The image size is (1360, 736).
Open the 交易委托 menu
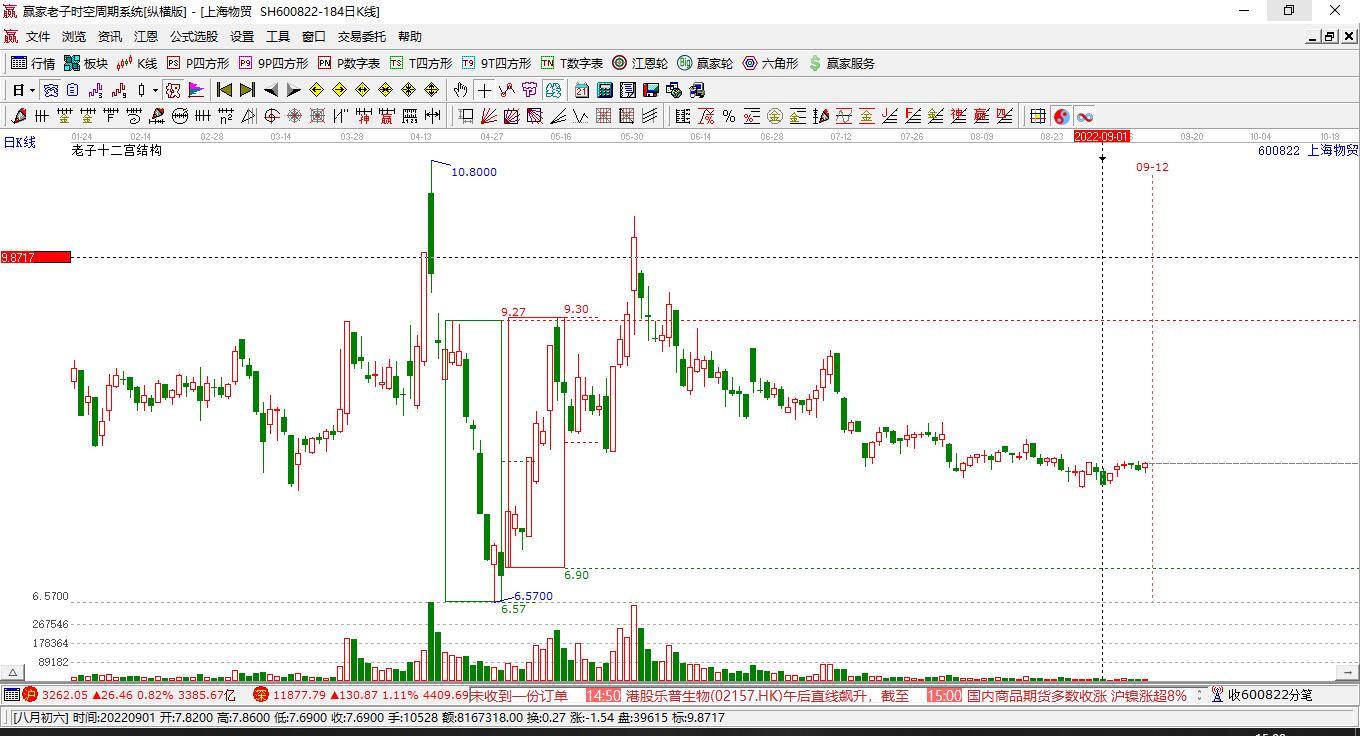[x=362, y=36]
